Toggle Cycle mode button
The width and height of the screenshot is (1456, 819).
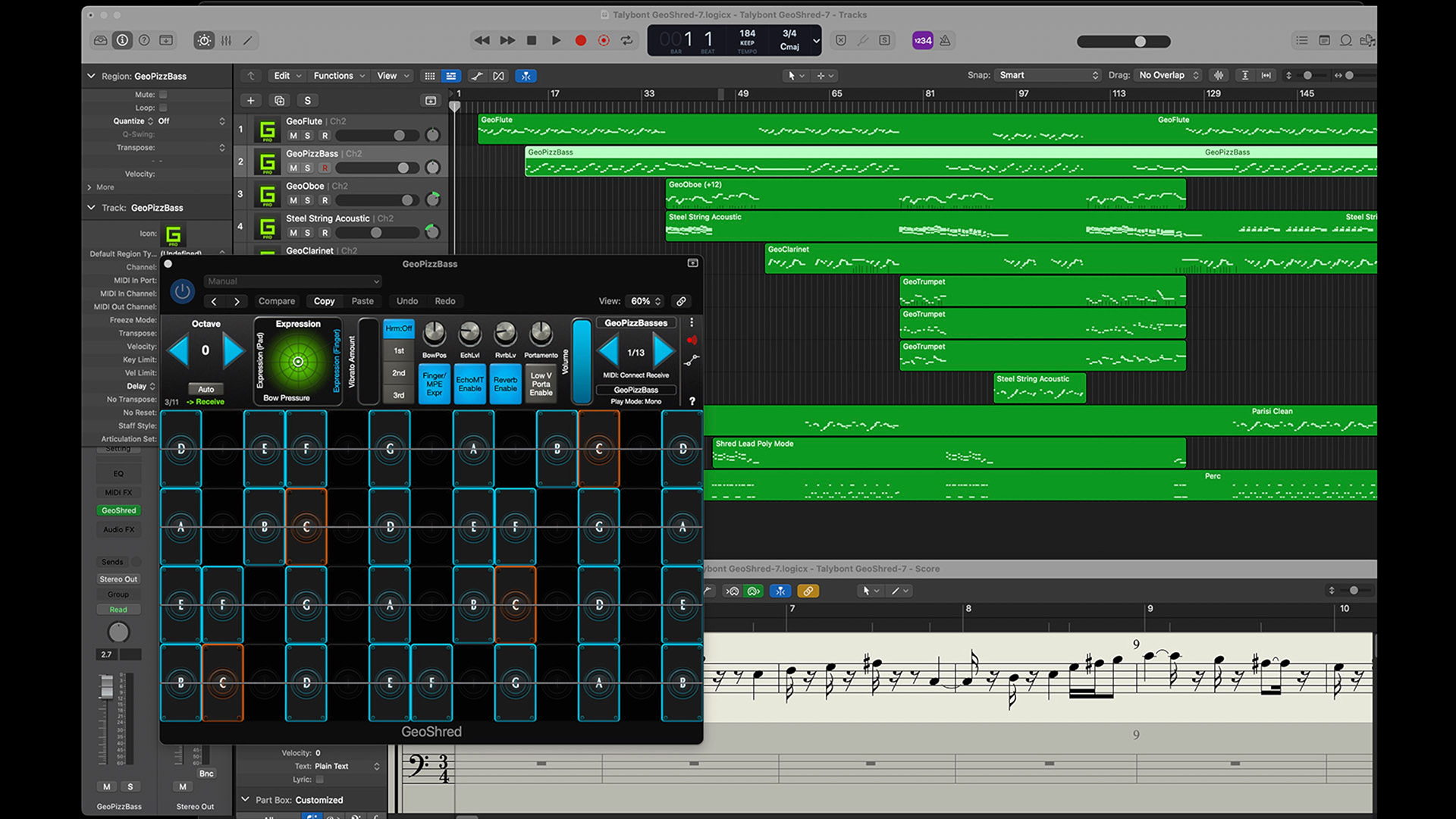click(x=627, y=40)
